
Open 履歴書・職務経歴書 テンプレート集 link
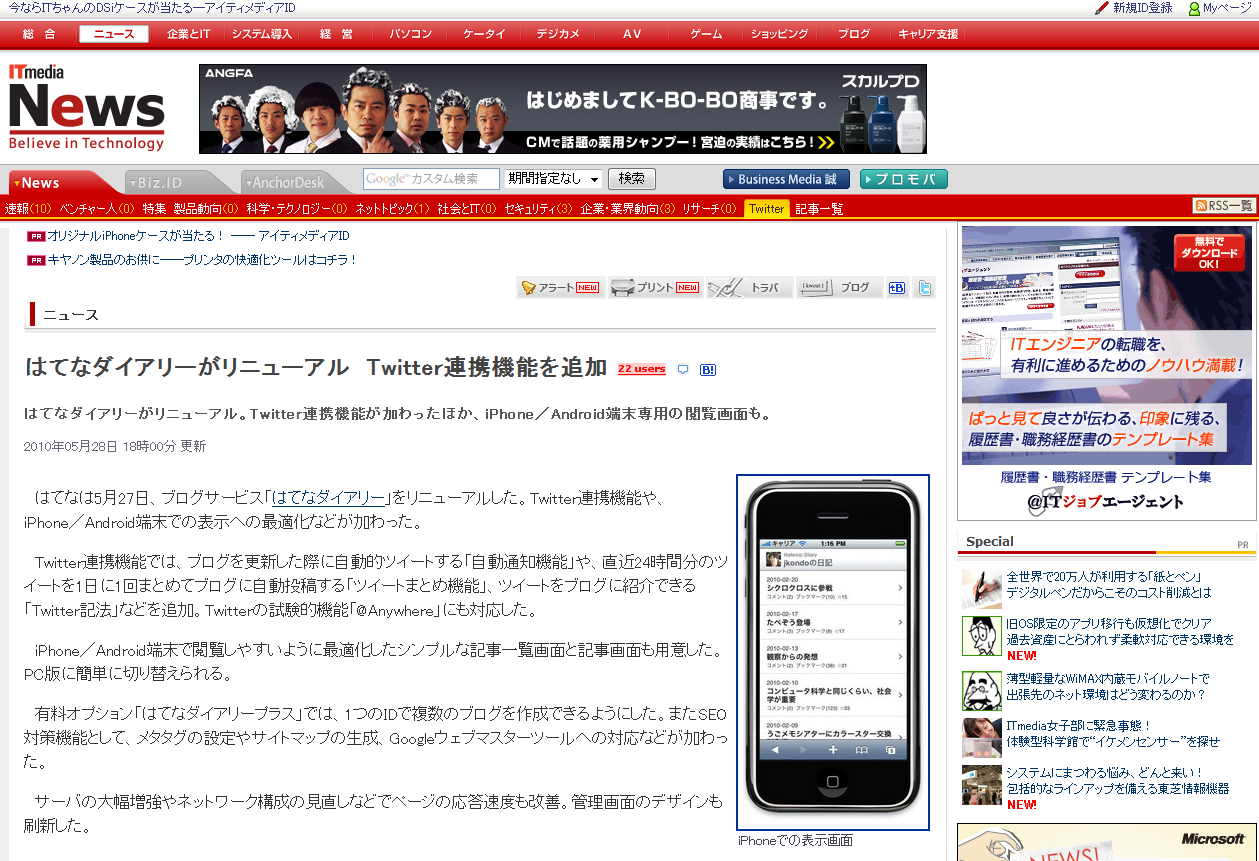pos(1106,477)
